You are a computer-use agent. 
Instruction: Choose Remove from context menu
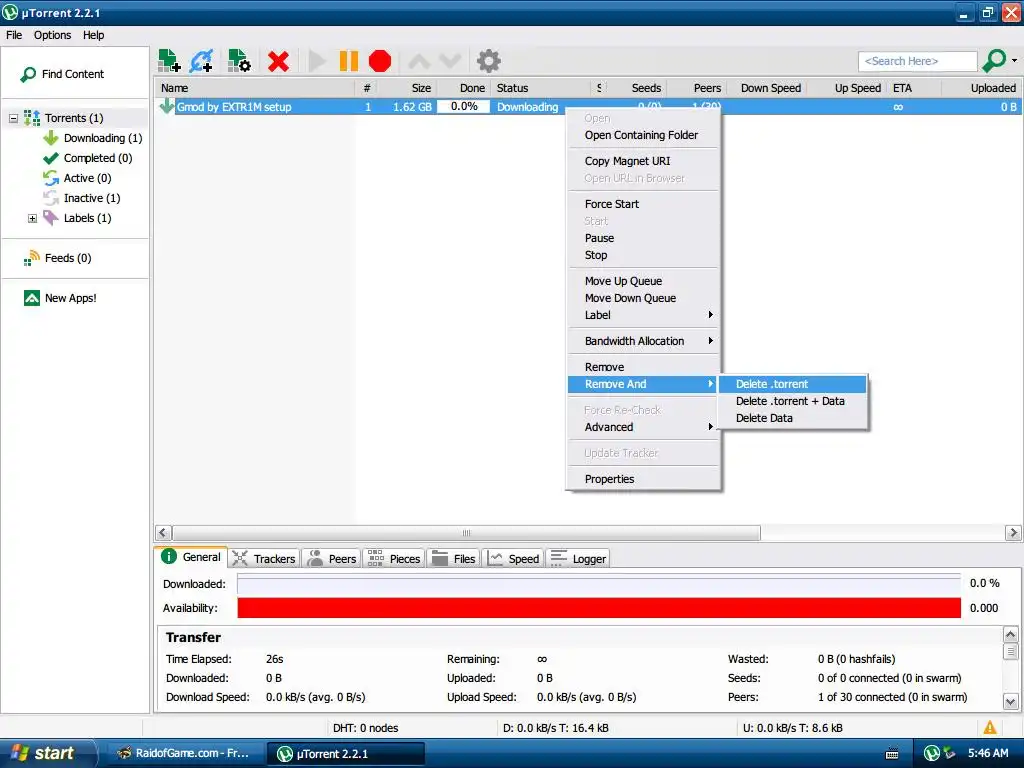coord(643,368)
